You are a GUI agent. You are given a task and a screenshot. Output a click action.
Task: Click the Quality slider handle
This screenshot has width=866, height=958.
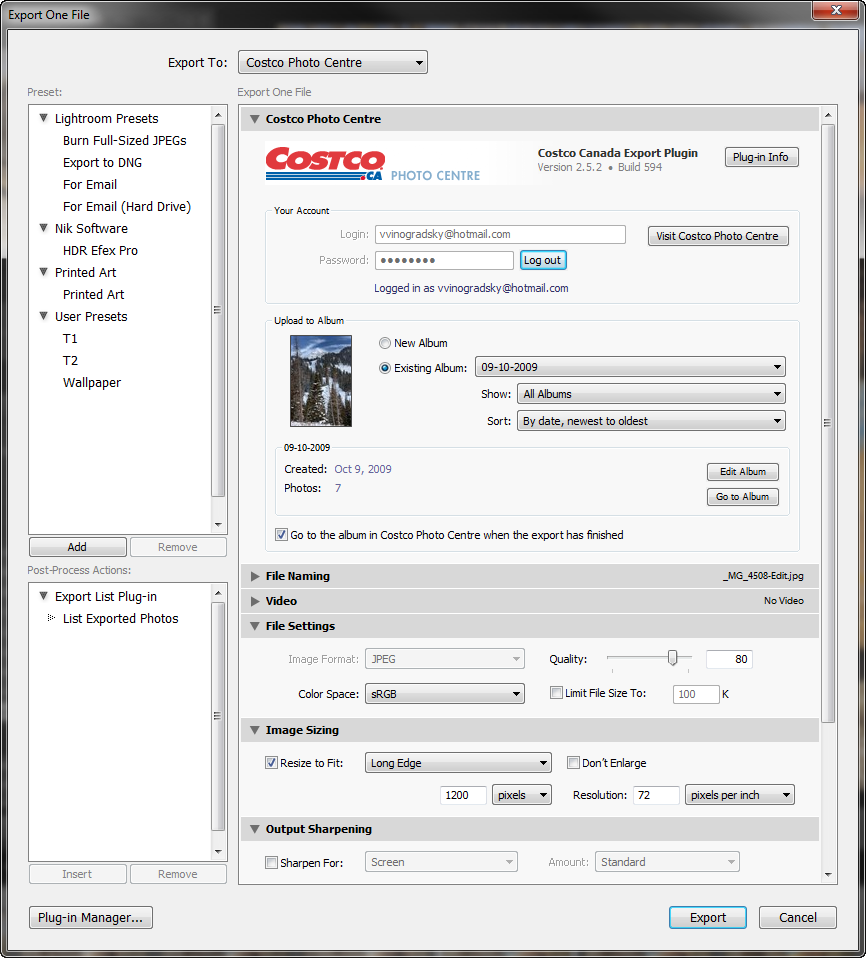673,657
